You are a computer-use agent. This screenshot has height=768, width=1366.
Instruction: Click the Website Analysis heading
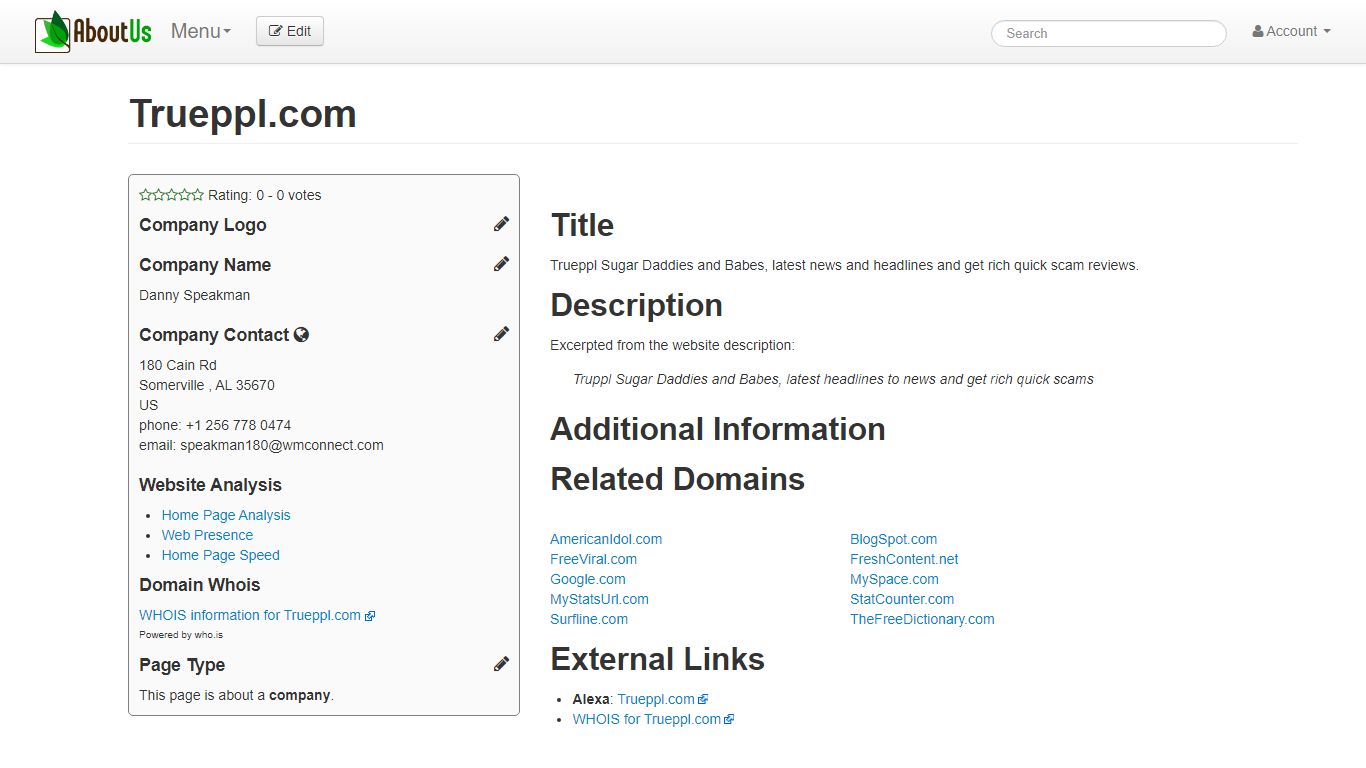coord(210,485)
